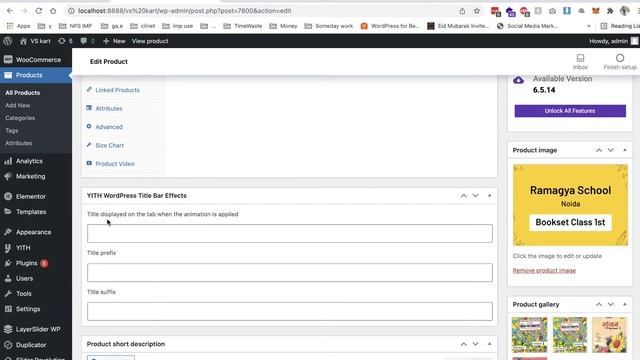Open Tags submenu
The image size is (640, 360).
(x=12, y=131)
